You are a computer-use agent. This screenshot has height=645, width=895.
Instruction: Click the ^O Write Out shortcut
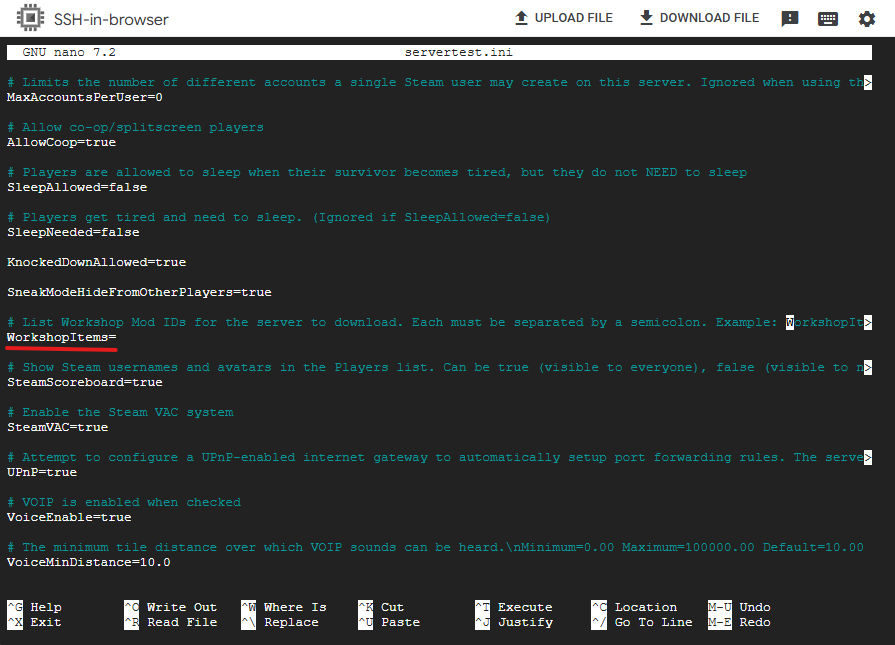[x=171, y=607]
